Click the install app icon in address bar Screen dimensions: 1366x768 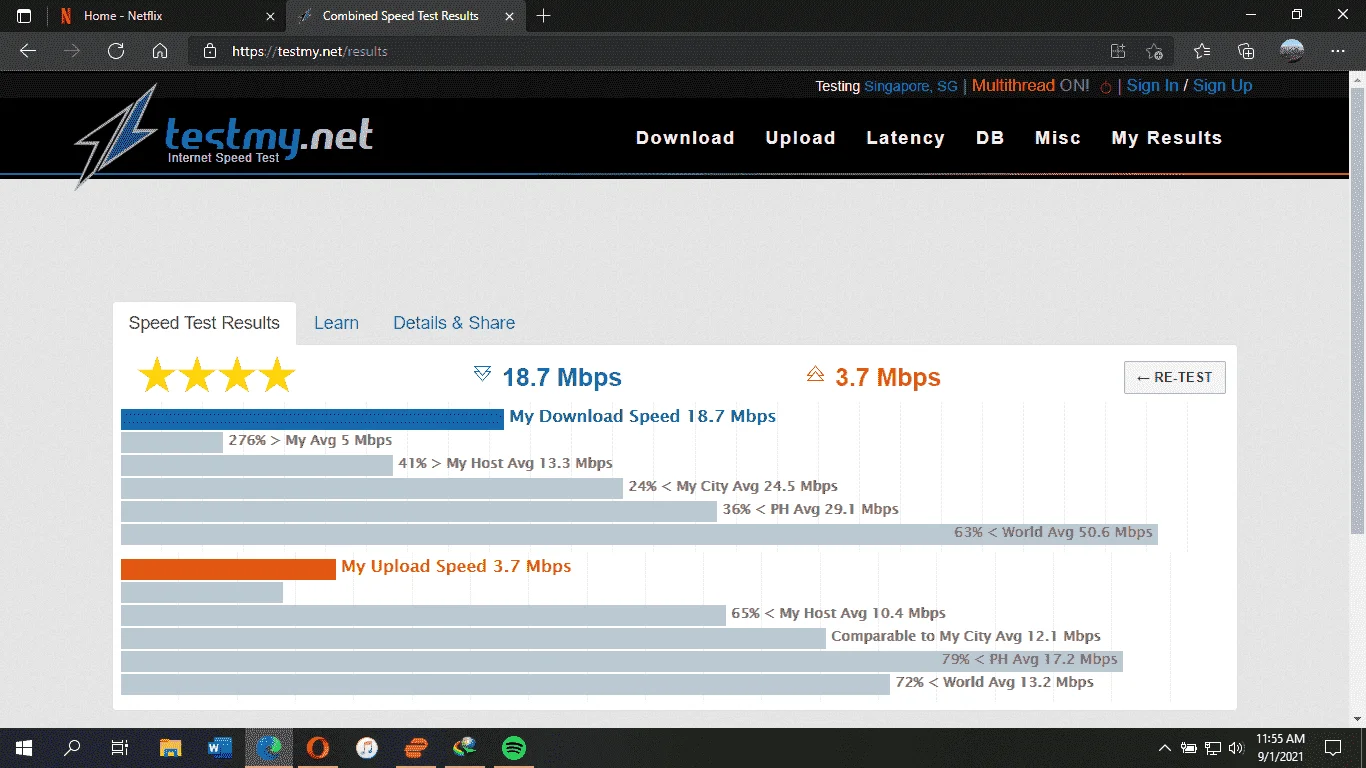point(1118,51)
